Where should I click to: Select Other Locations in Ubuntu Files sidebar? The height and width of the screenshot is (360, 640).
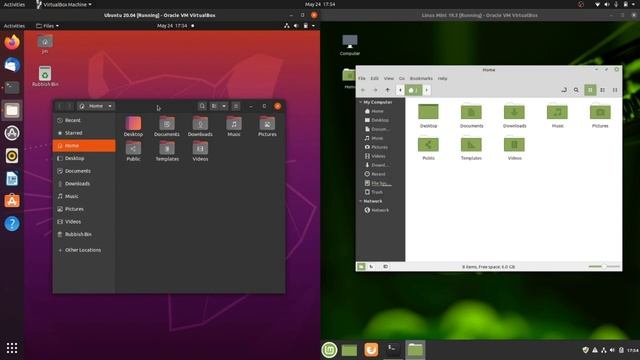pyautogui.click(x=84, y=250)
